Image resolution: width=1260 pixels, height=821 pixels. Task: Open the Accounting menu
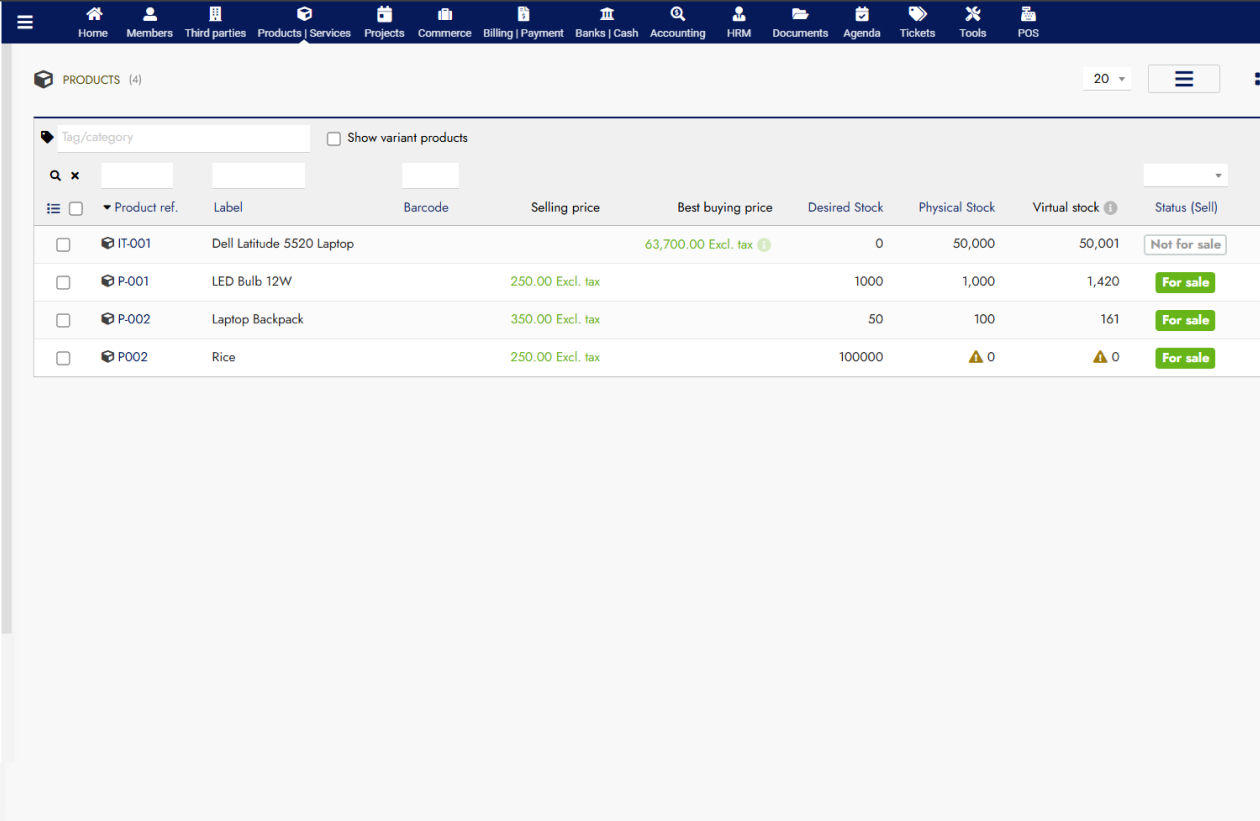pos(677,22)
